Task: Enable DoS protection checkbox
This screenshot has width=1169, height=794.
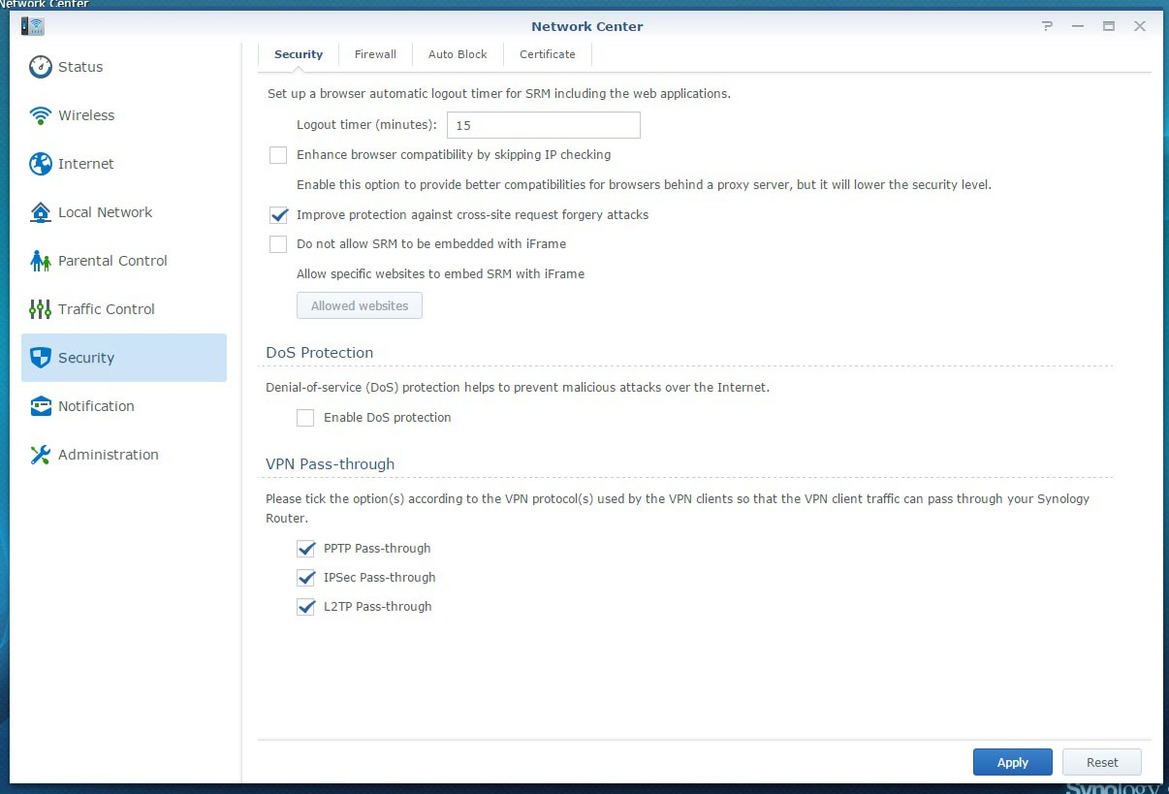Action: 306,418
